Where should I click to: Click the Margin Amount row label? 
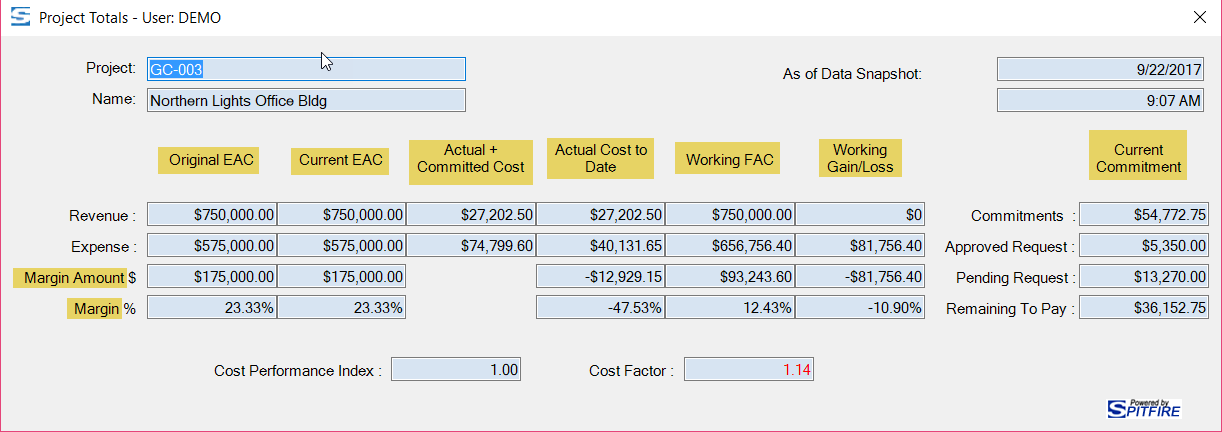tap(70, 278)
